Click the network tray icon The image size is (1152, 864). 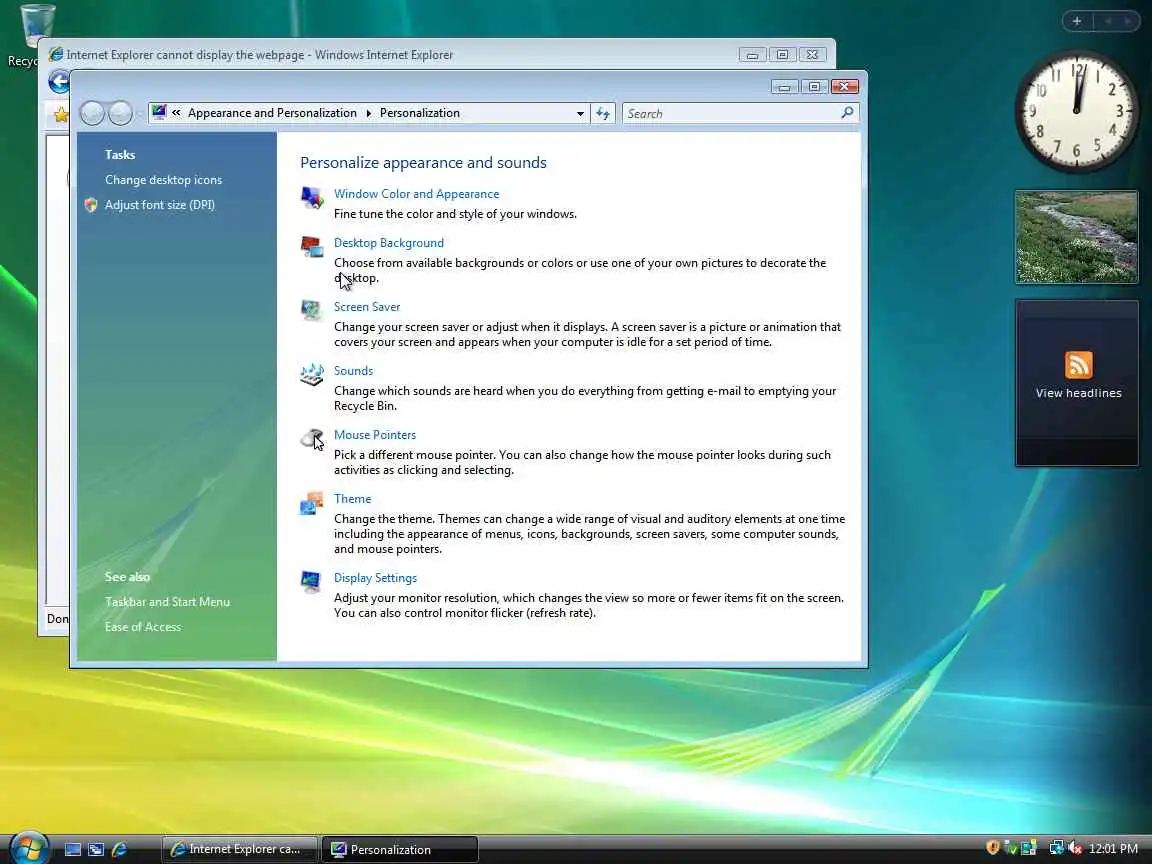click(1056, 848)
